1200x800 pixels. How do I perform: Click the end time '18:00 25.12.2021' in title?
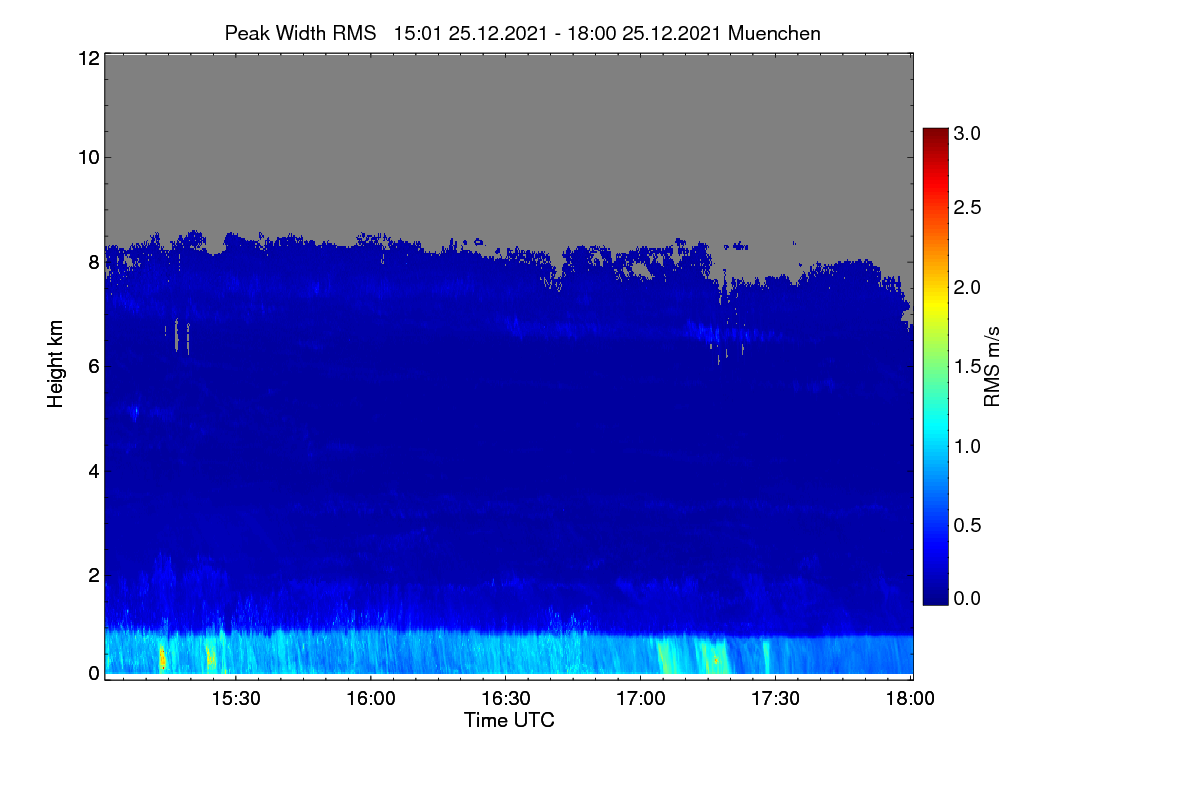pos(645,33)
